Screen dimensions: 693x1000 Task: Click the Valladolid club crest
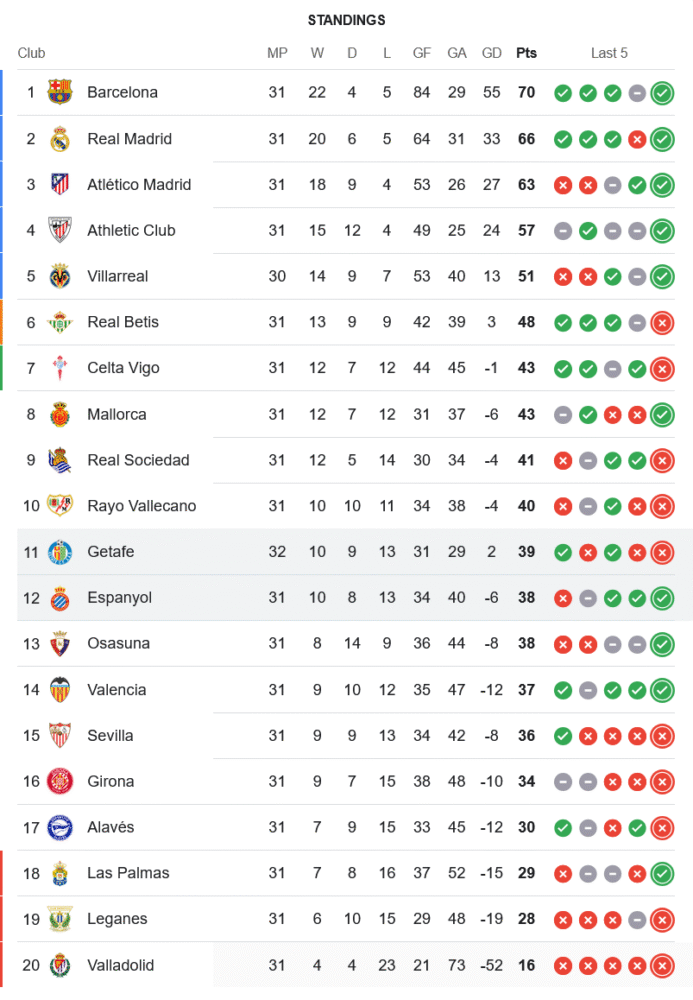pos(60,965)
